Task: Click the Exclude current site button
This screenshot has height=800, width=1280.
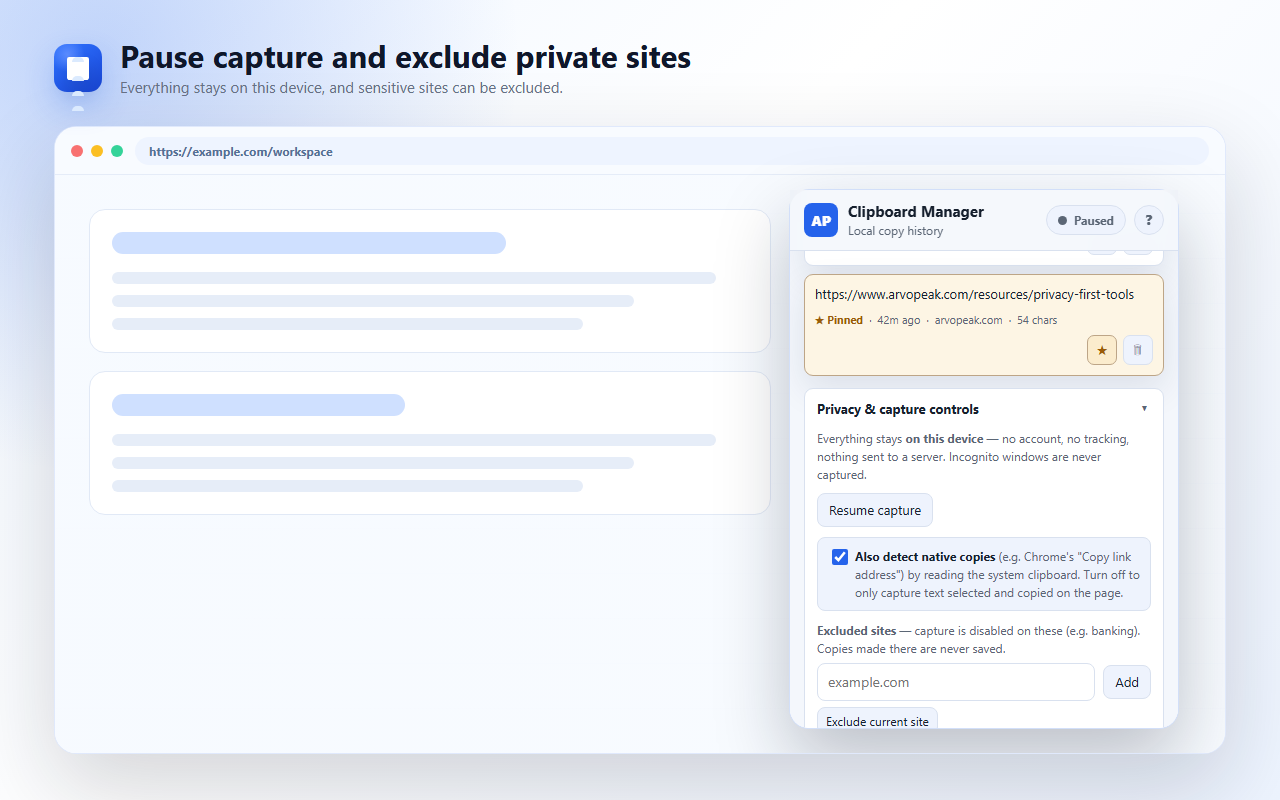Action: click(877, 718)
